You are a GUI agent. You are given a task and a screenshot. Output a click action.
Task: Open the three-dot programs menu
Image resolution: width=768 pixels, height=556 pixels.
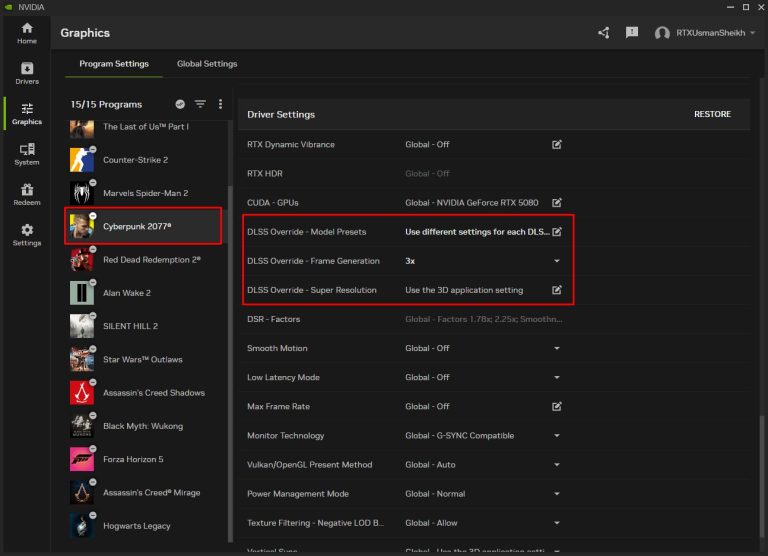[x=220, y=104]
